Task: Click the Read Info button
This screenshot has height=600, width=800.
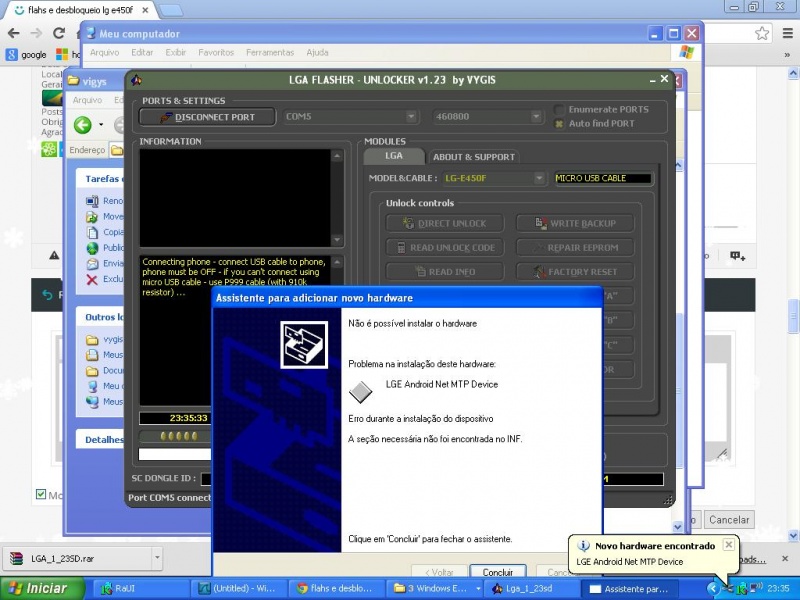Action: tap(445, 271)
